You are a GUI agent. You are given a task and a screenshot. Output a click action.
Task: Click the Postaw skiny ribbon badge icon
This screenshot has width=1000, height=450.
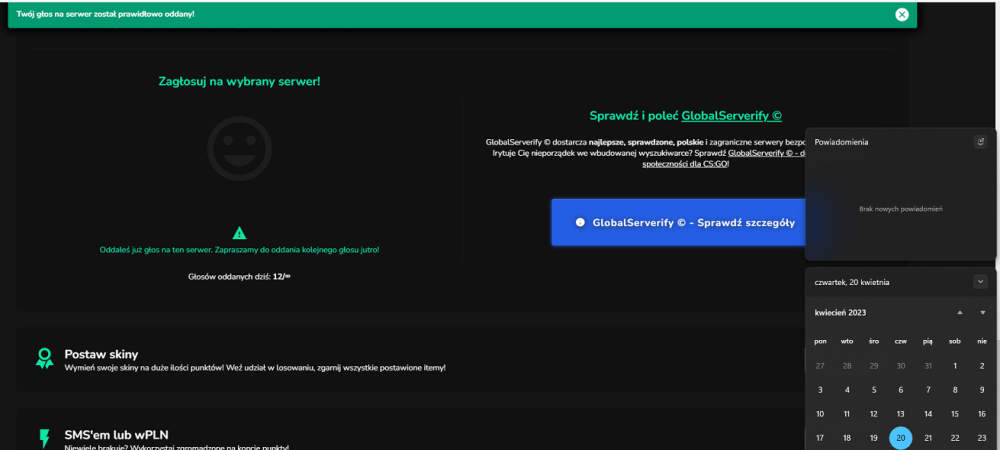[44, 358]
